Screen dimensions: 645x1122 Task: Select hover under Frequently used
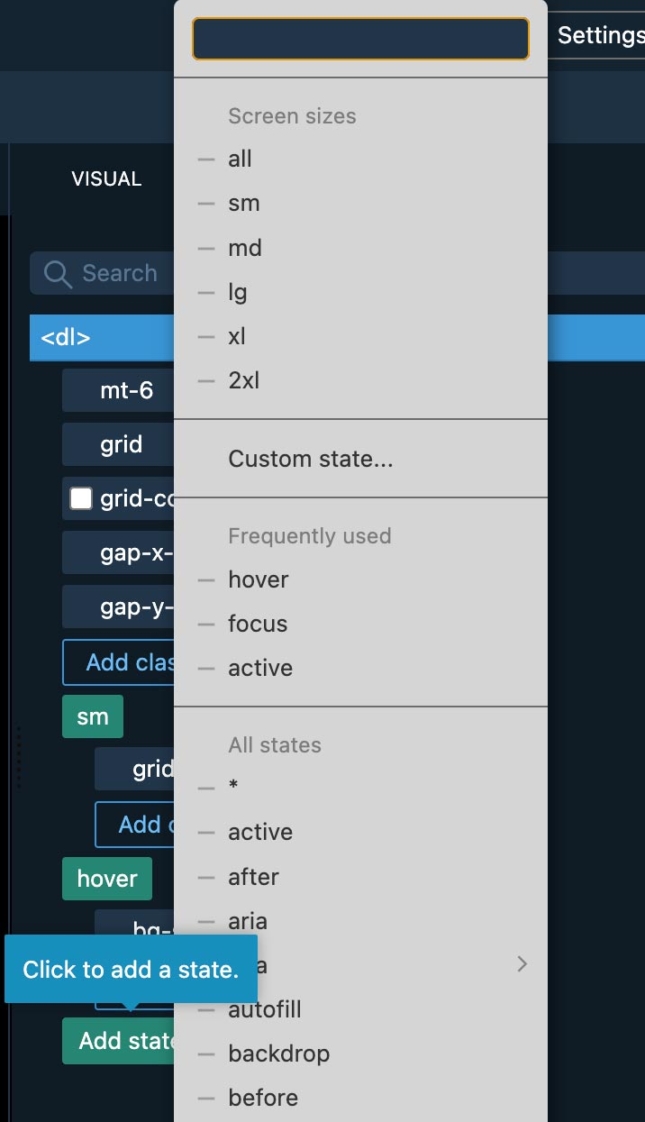(x=258, y=580)
